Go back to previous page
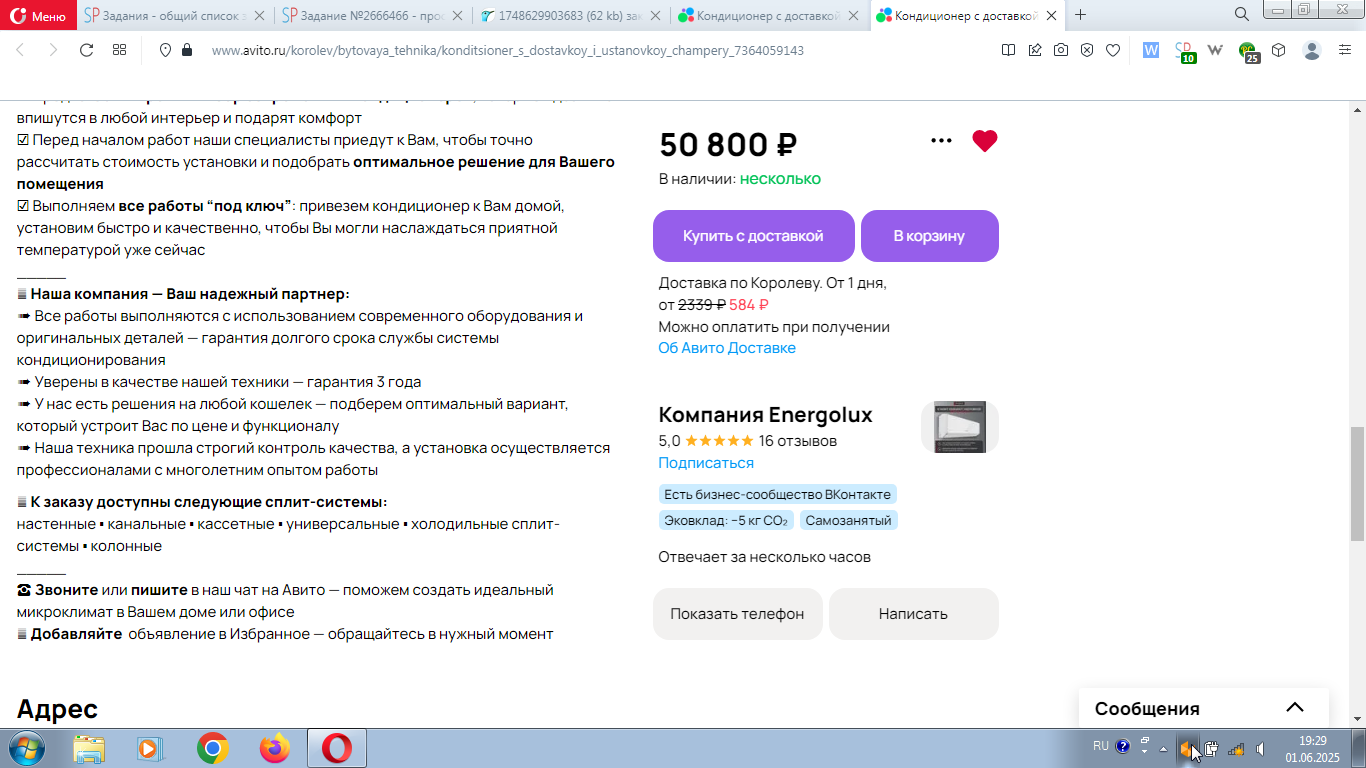 click(x=20, y=50)
